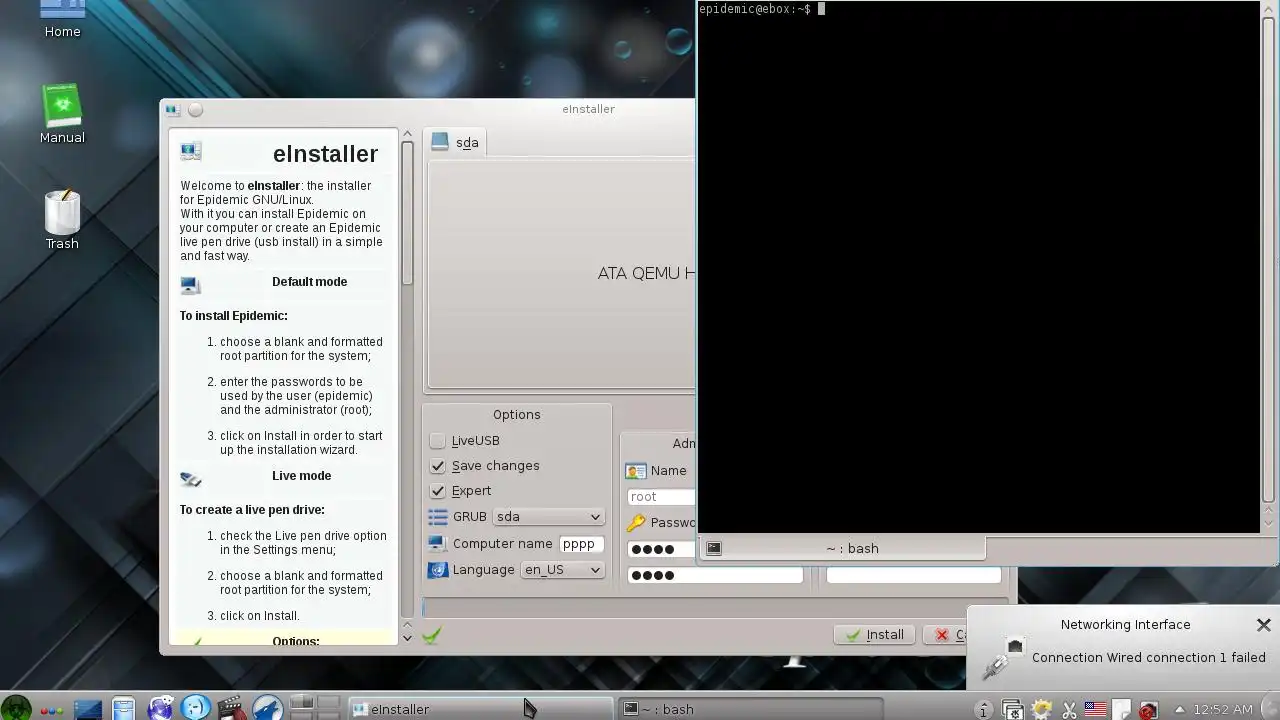Close the Networking Interface notification

1263,625
